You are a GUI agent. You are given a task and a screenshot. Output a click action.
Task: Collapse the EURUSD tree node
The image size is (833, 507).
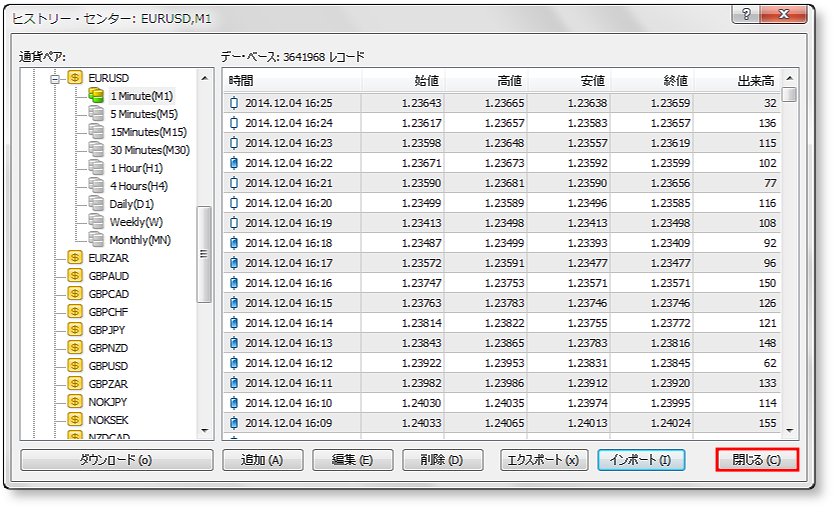(54, 79)
